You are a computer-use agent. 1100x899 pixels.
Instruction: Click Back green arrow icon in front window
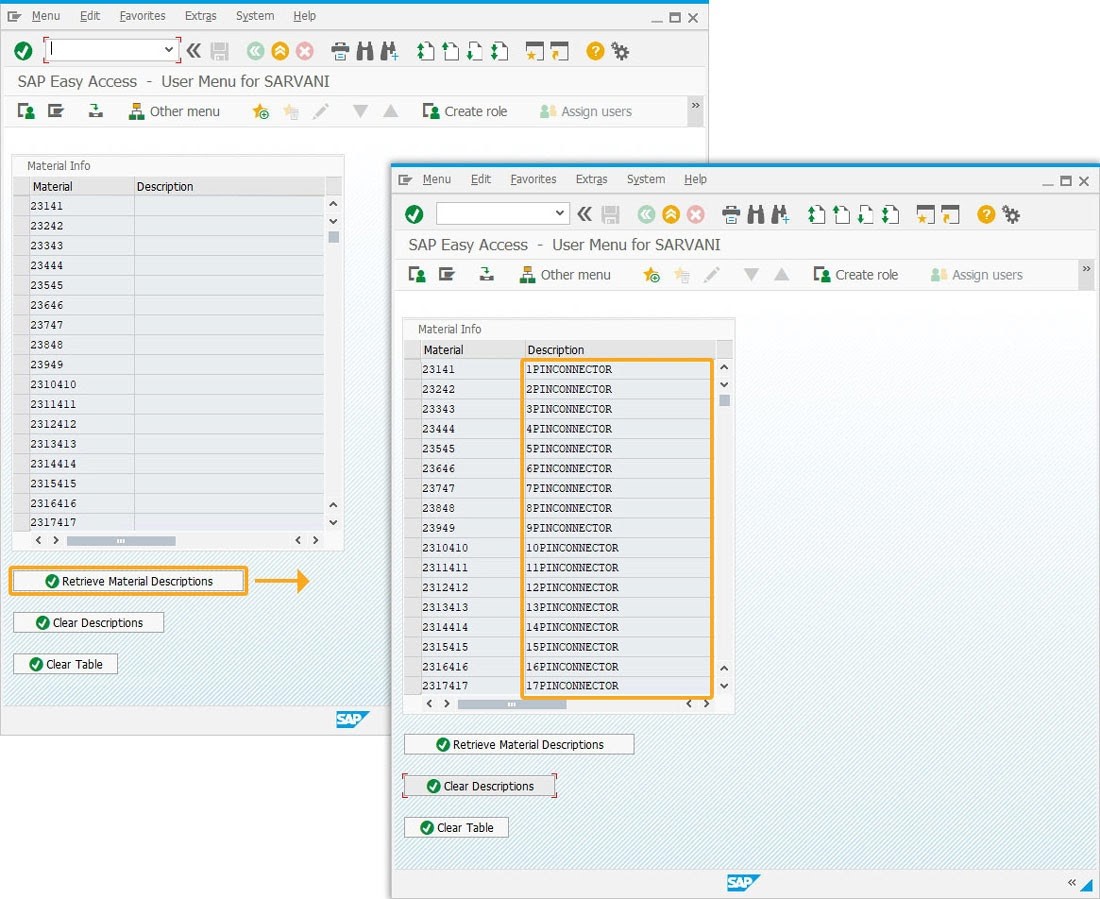point(646,214)
